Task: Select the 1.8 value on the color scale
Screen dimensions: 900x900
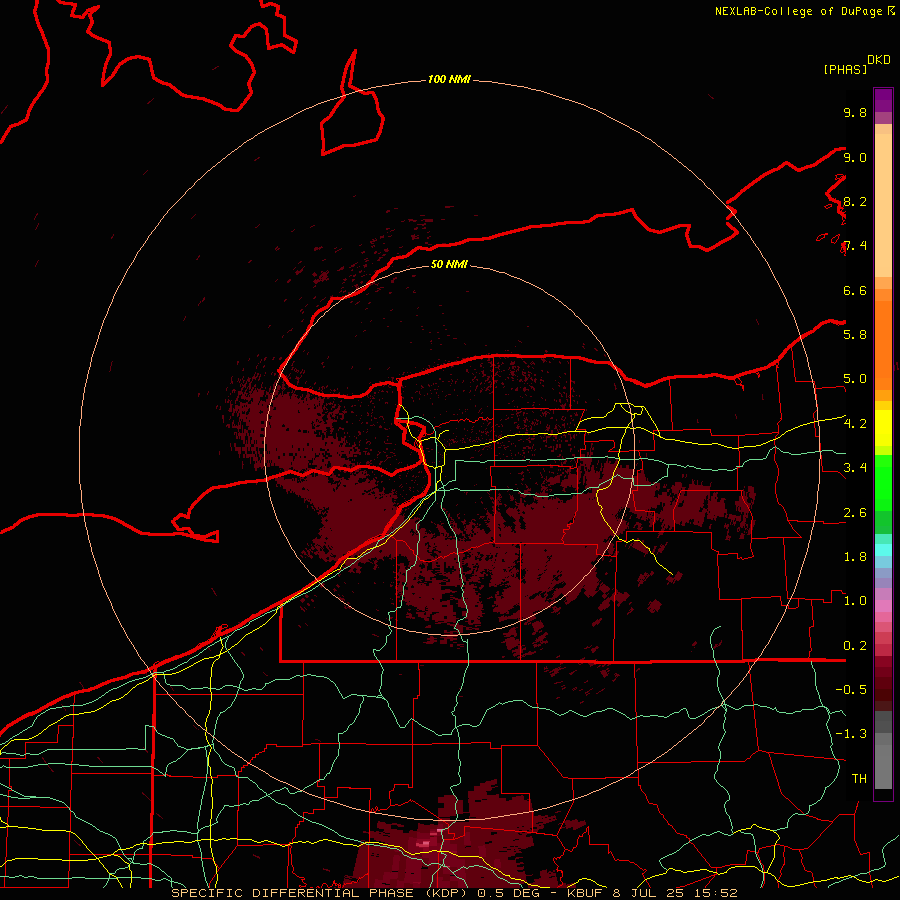Action: [855, 557]
